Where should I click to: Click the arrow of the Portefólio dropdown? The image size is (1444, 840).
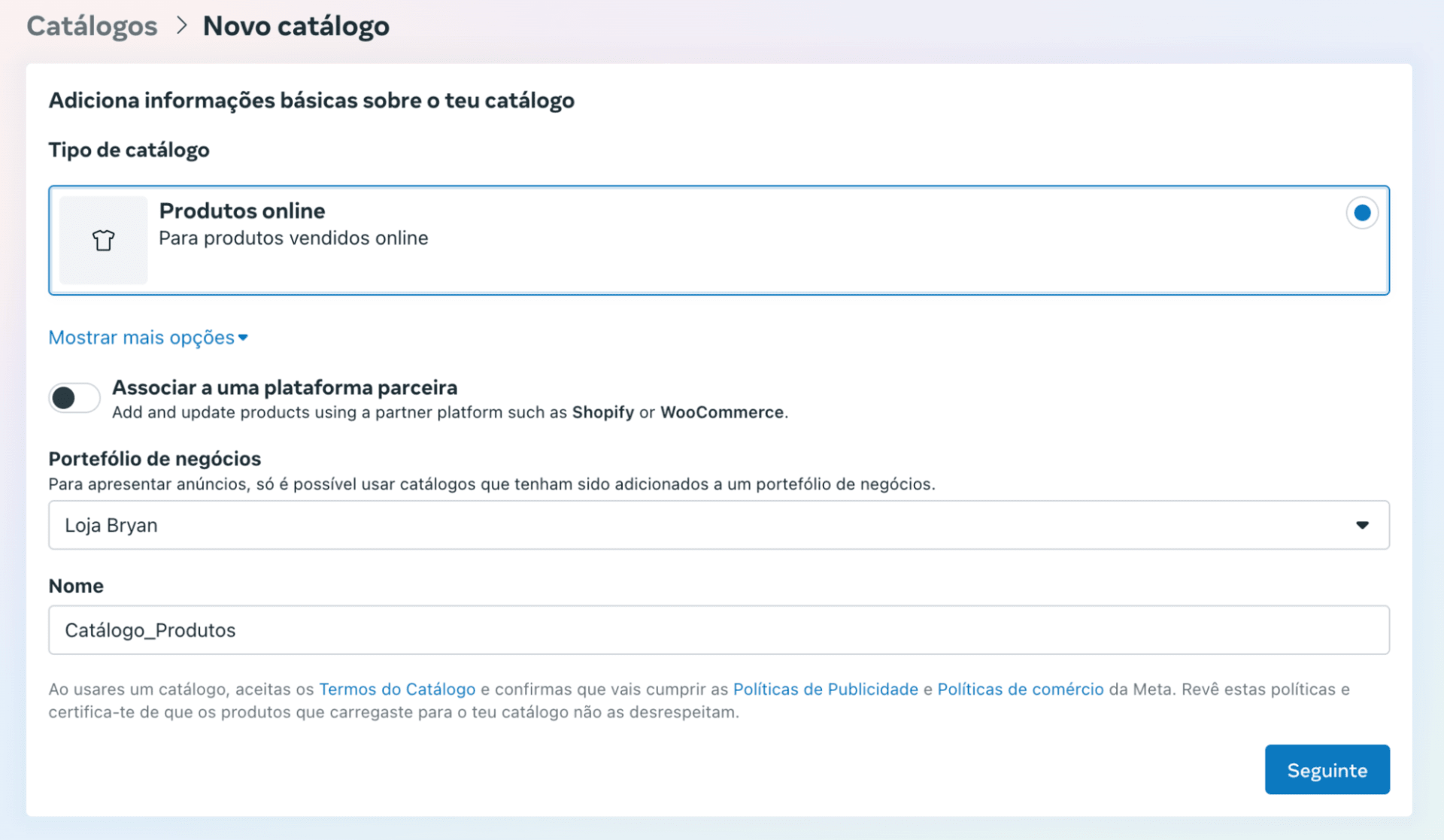pyautogui.click(x=1362, y=525)
